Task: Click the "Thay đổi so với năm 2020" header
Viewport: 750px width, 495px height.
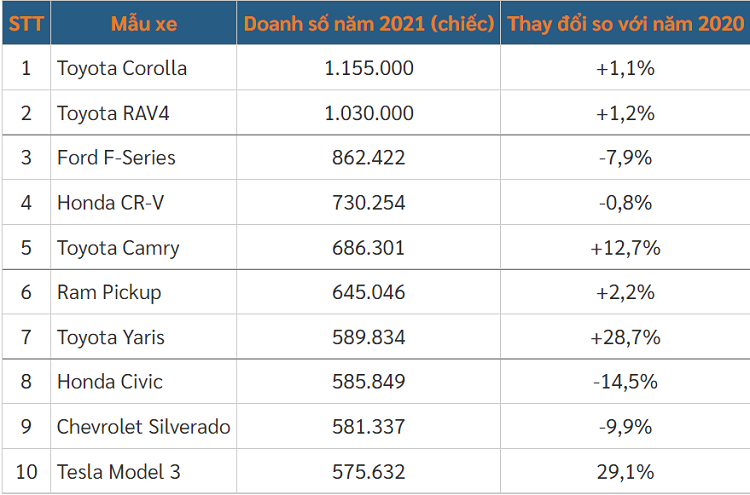Action: tap(625, 23)
